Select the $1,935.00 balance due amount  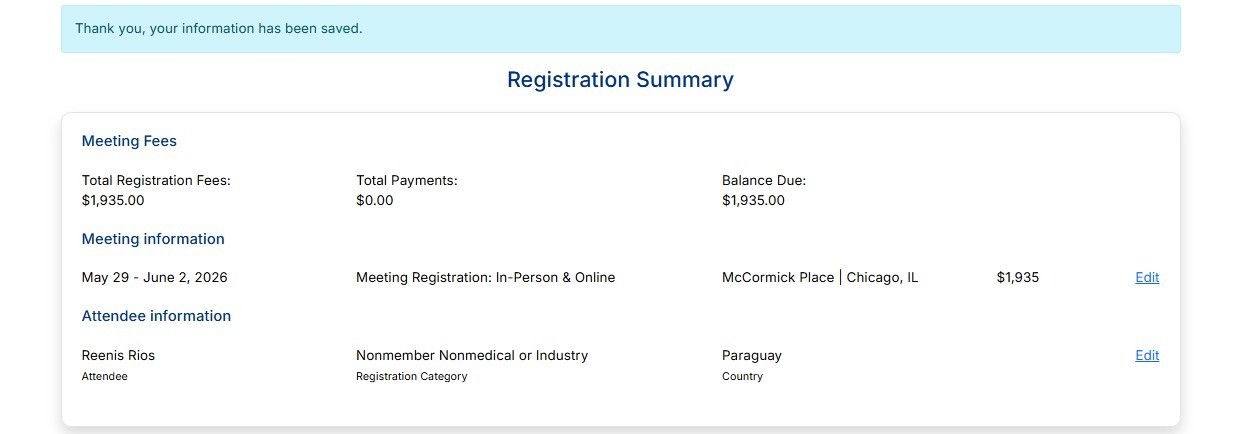[753, 200]
